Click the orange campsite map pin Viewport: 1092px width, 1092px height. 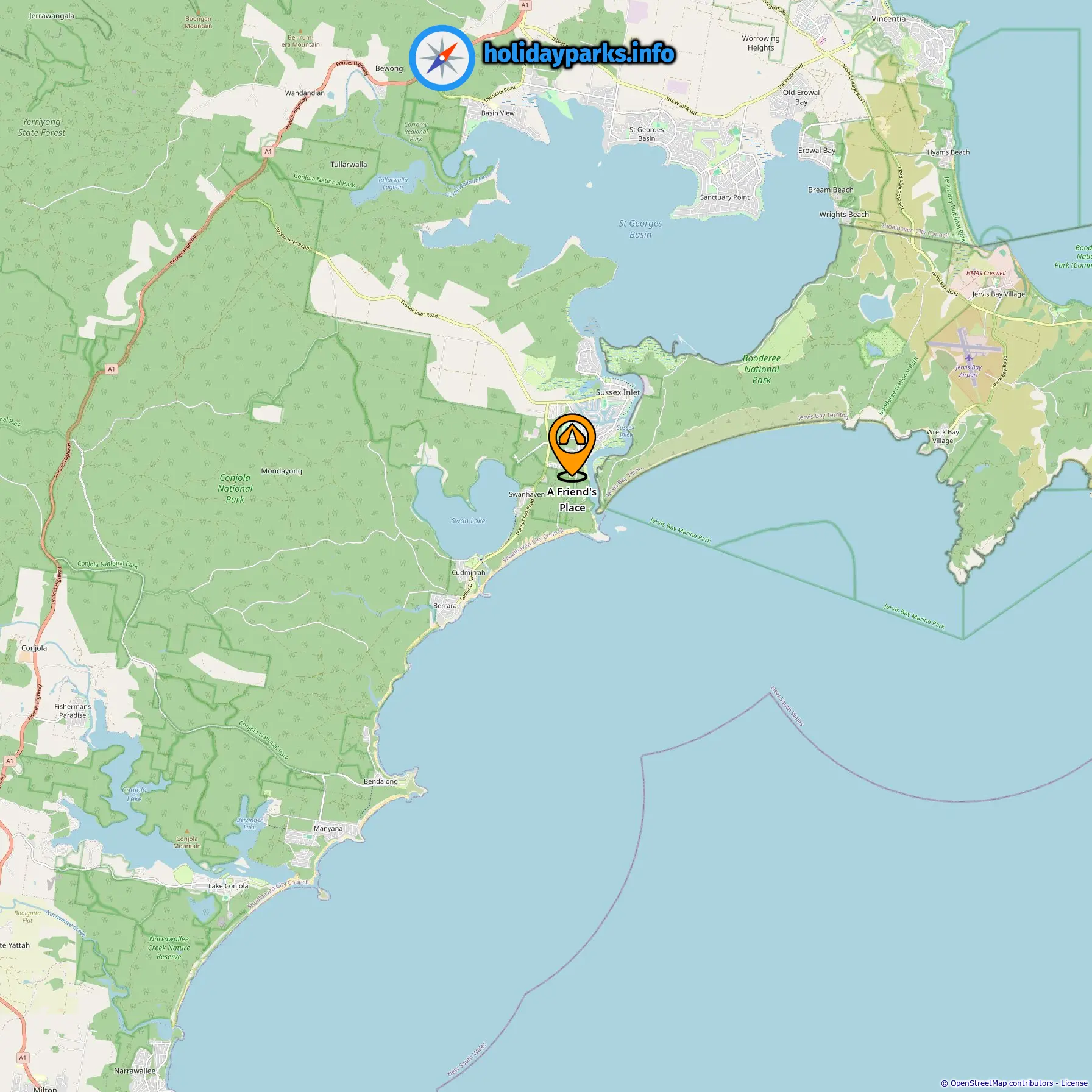click(572, 448)
